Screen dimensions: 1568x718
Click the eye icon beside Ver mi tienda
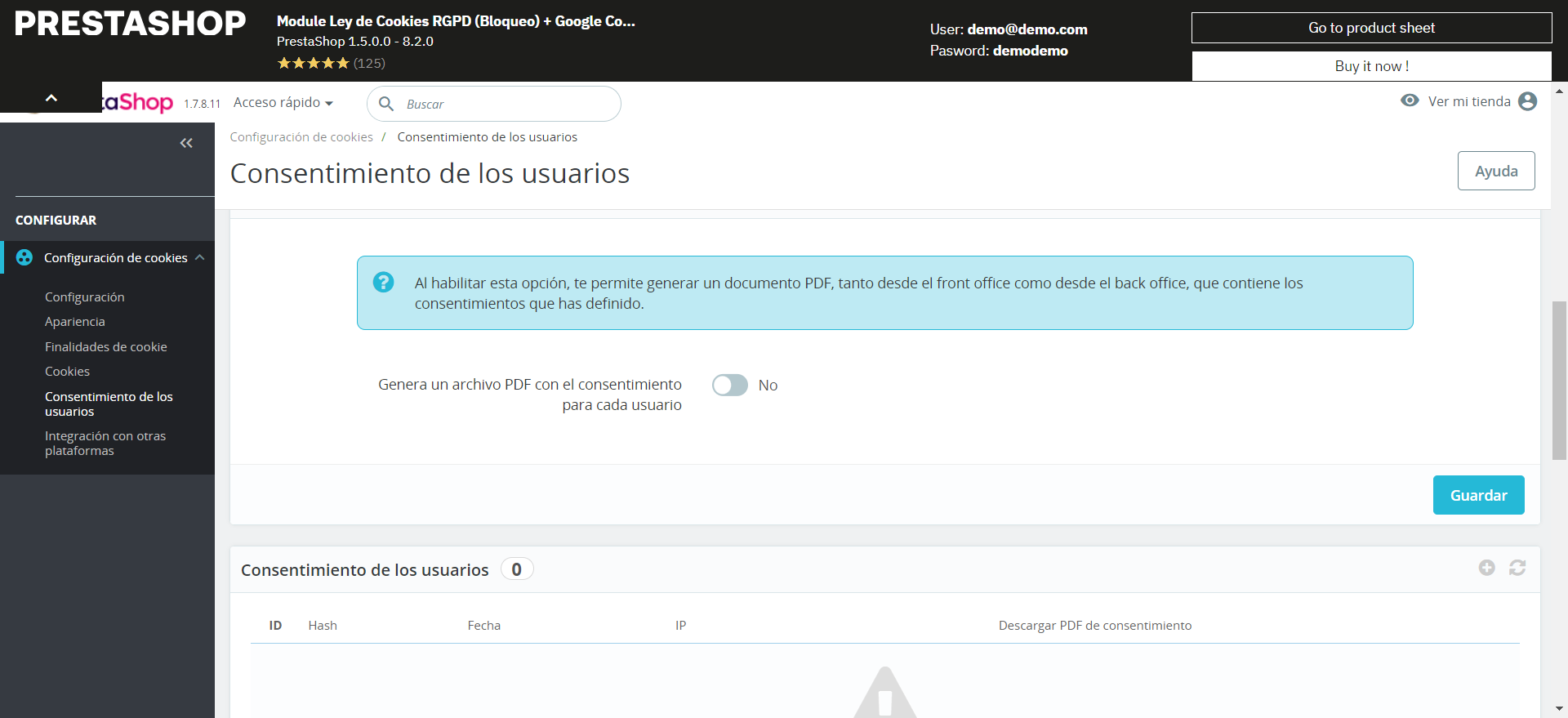tap(1410, 100)
